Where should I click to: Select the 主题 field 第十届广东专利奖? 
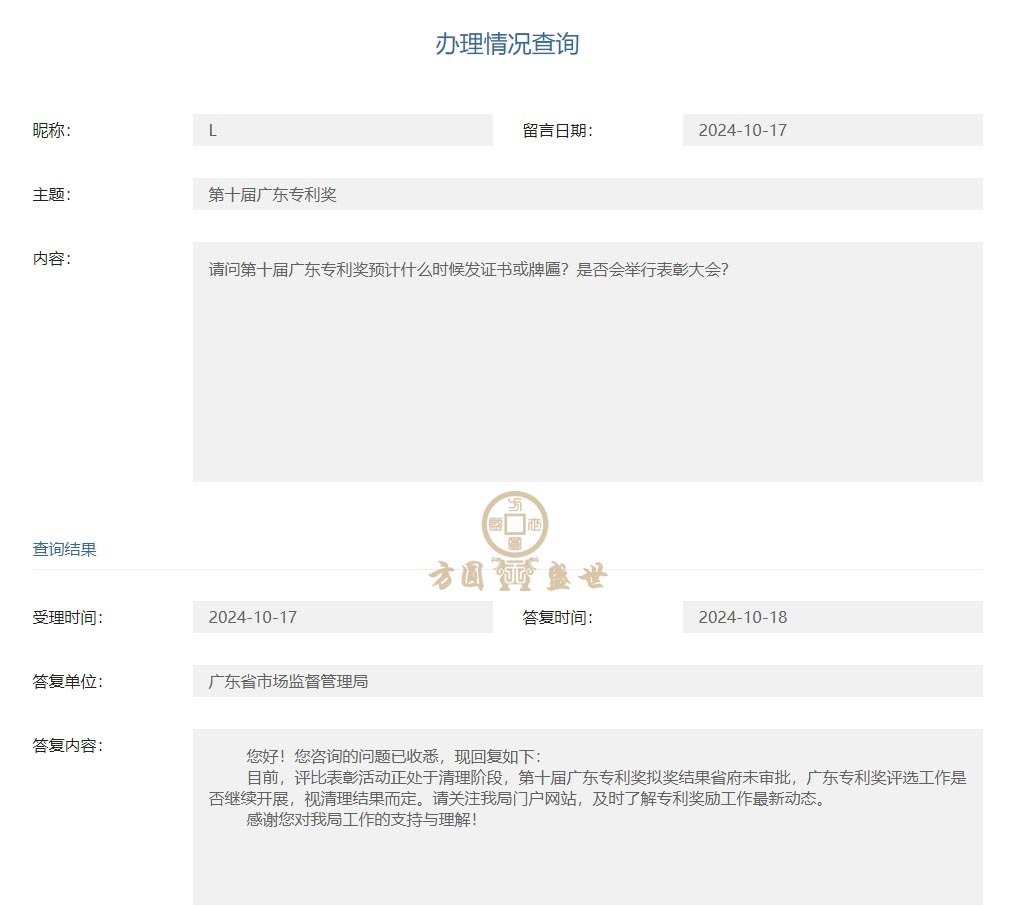click(587, 194)
